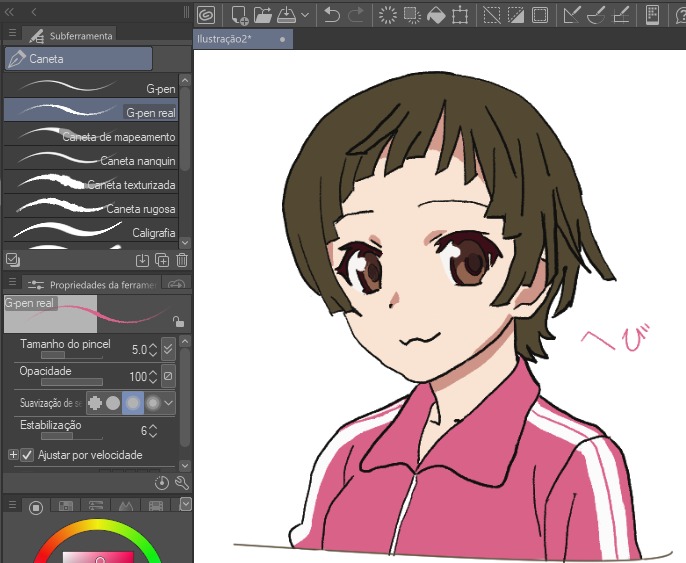Select the Caligrafia subtool
The height and width of the screenshot is (563, 686).
(x=91, y=230)
